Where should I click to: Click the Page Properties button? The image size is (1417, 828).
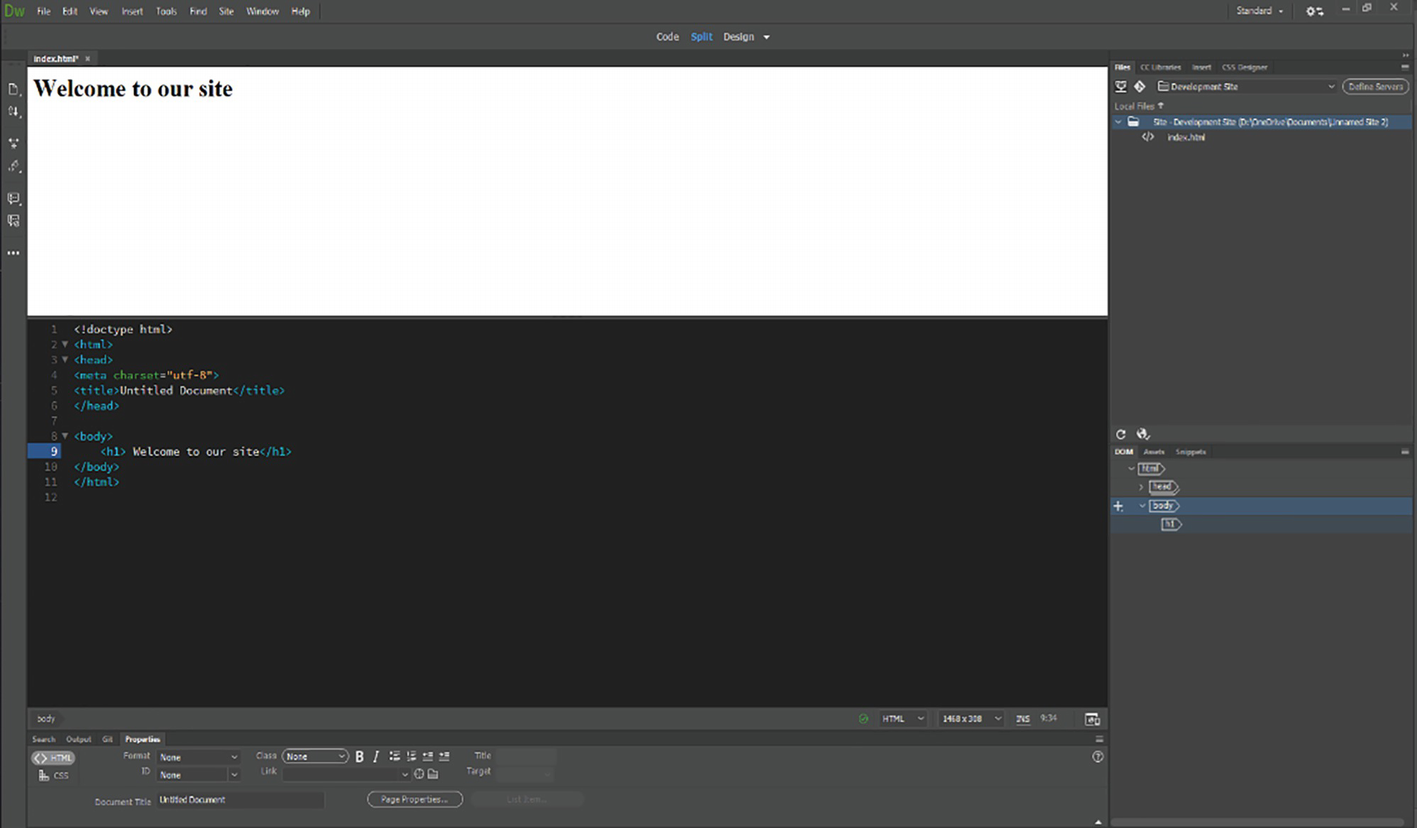[414, 799]
